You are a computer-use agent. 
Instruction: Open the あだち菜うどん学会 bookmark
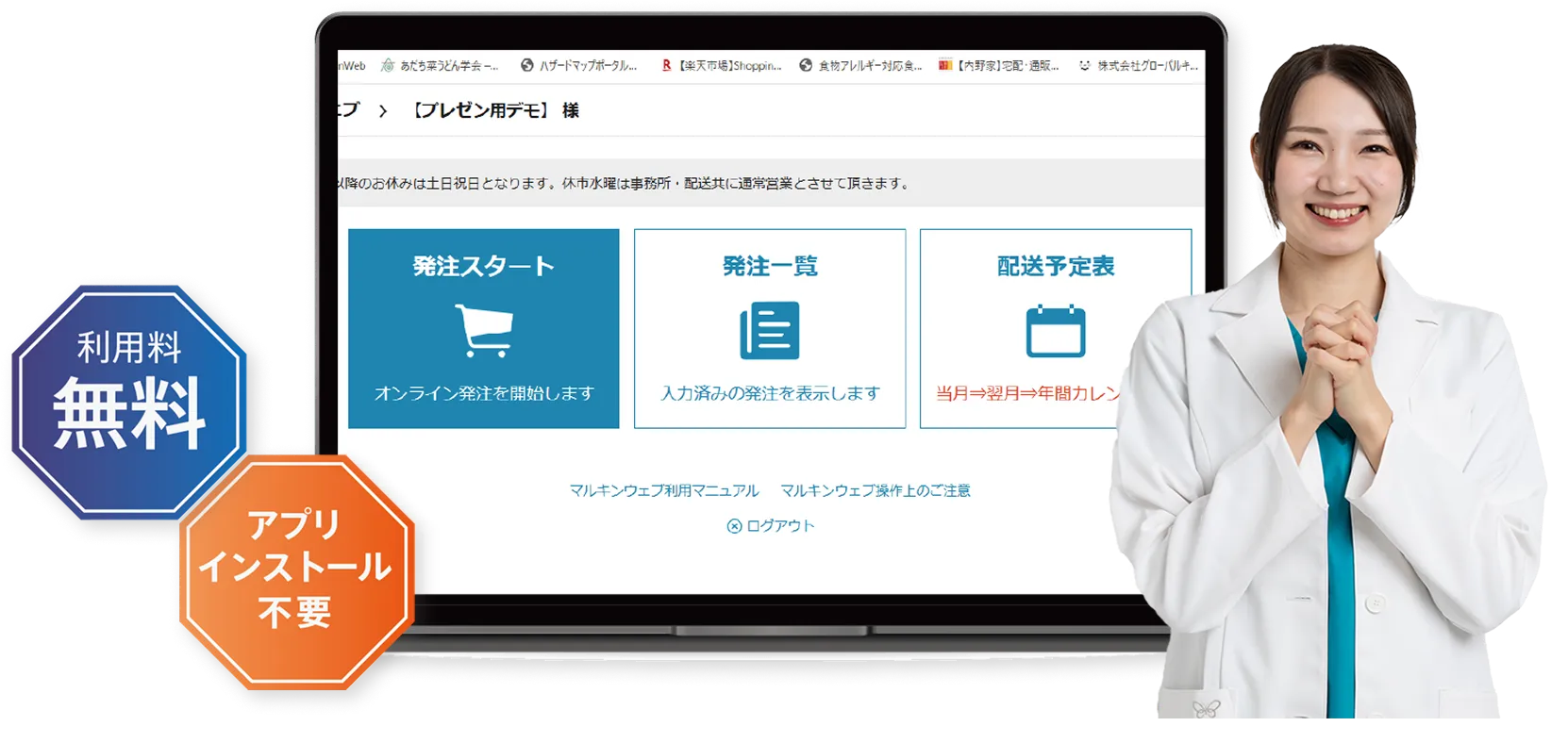point(440,66)
